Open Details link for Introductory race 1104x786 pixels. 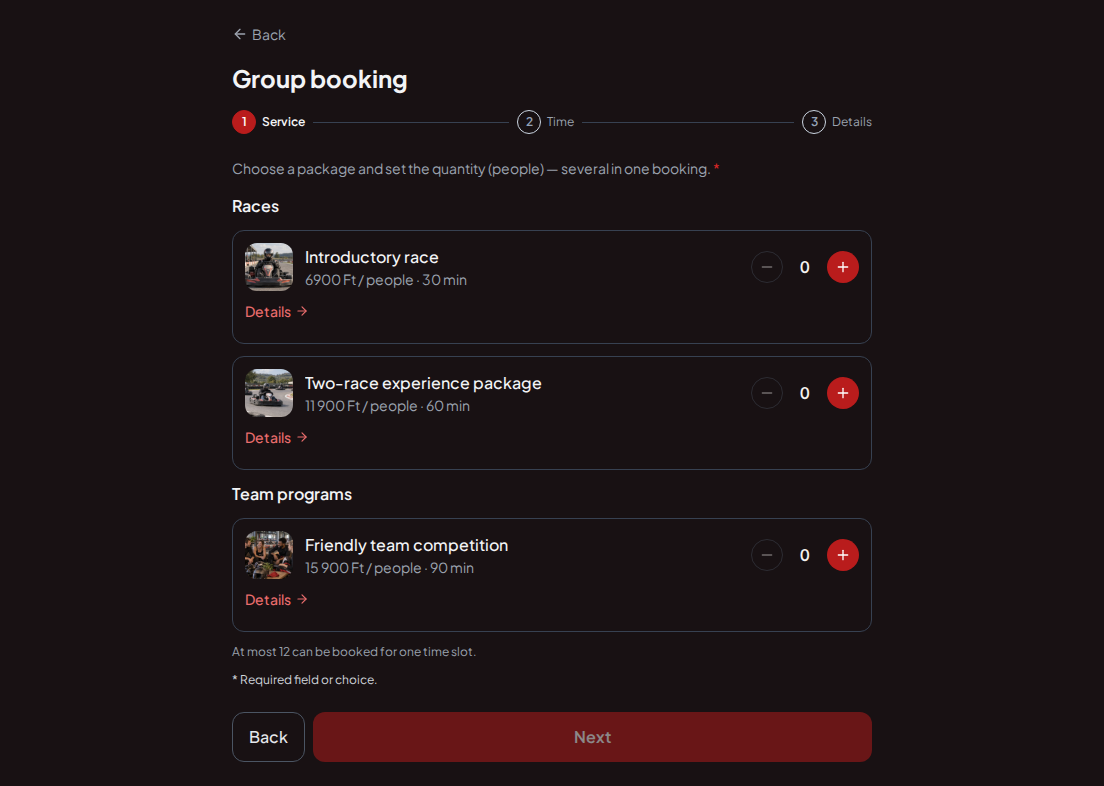point(276,311)
